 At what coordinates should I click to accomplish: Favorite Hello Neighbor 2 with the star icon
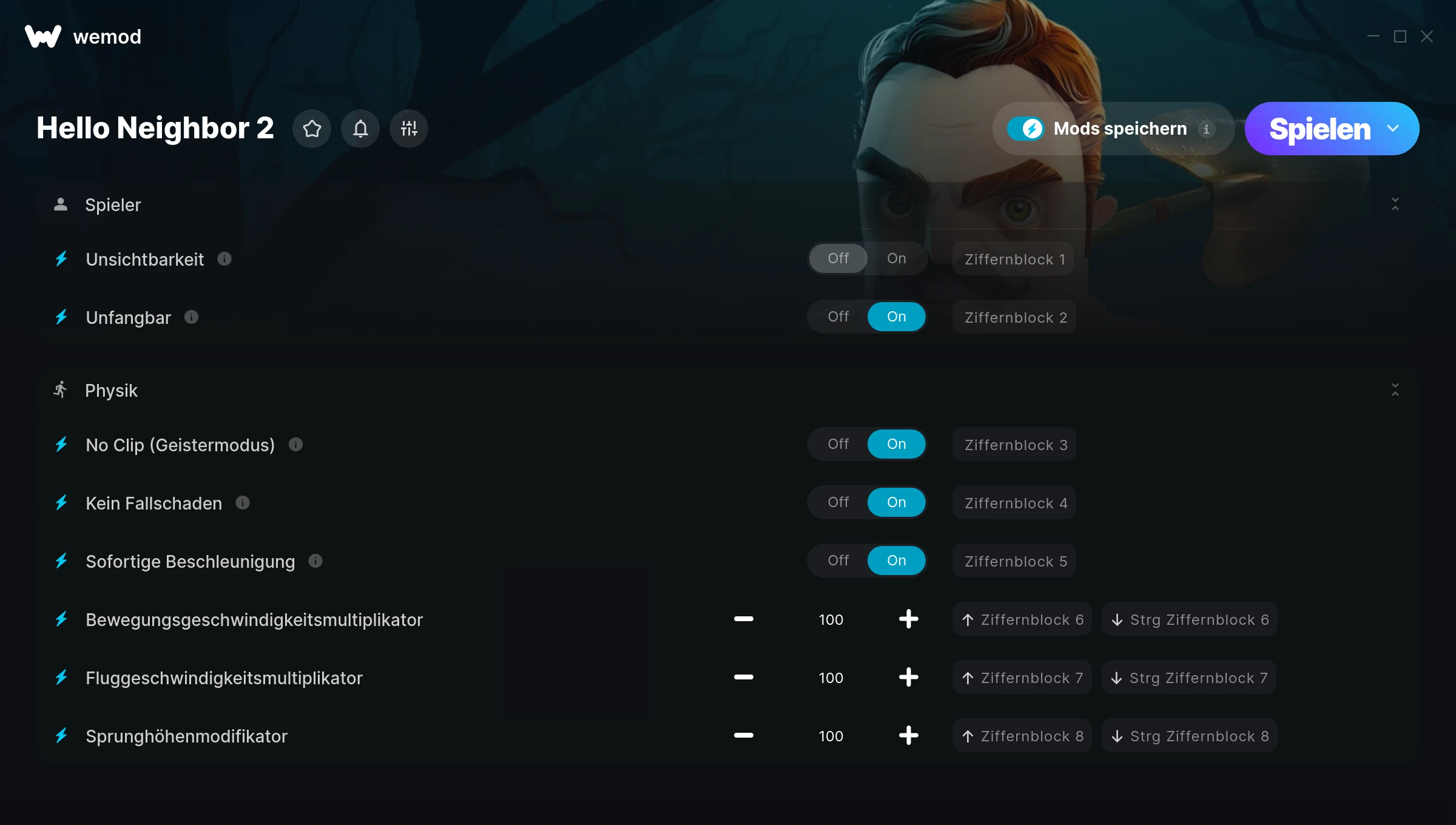[x=312, y=129]
